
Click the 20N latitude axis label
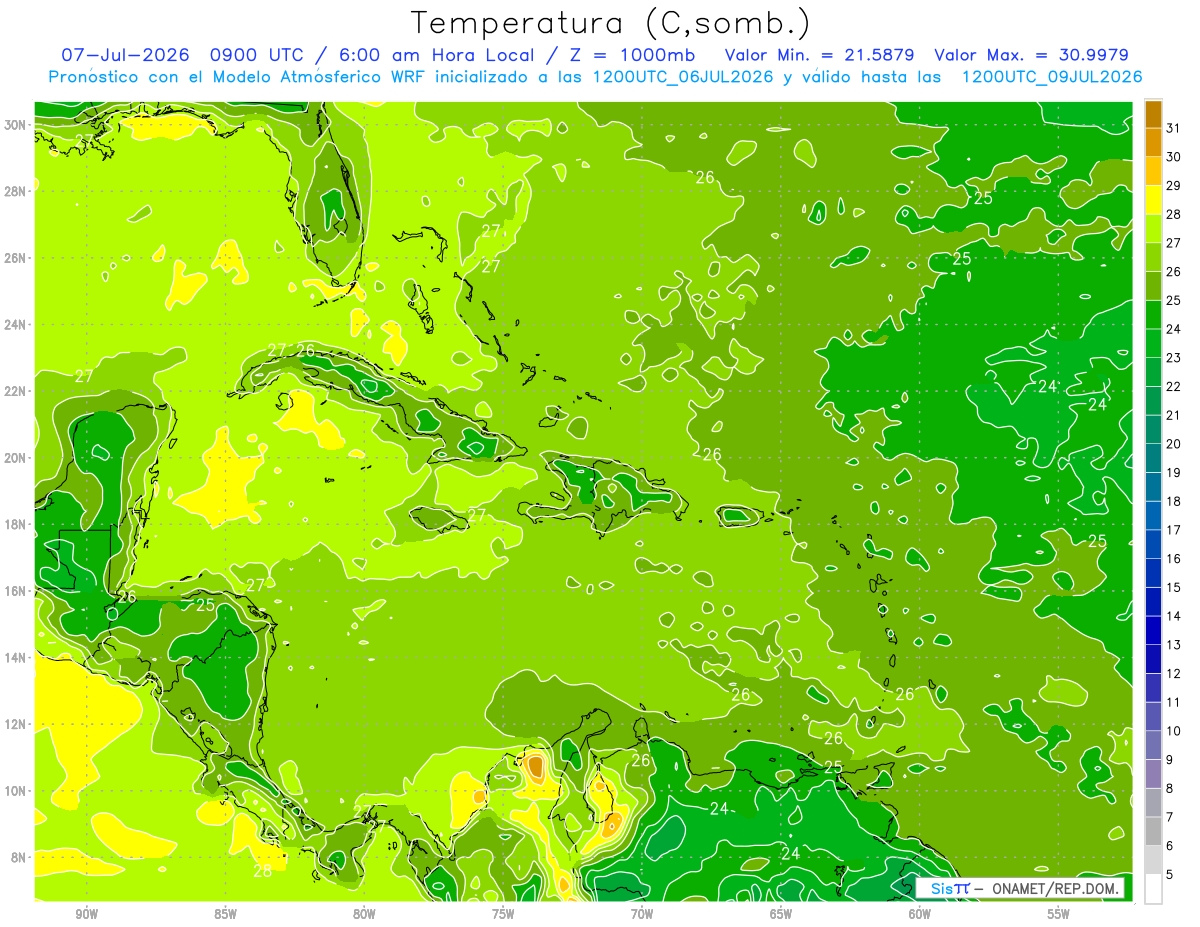pos(17,458)
